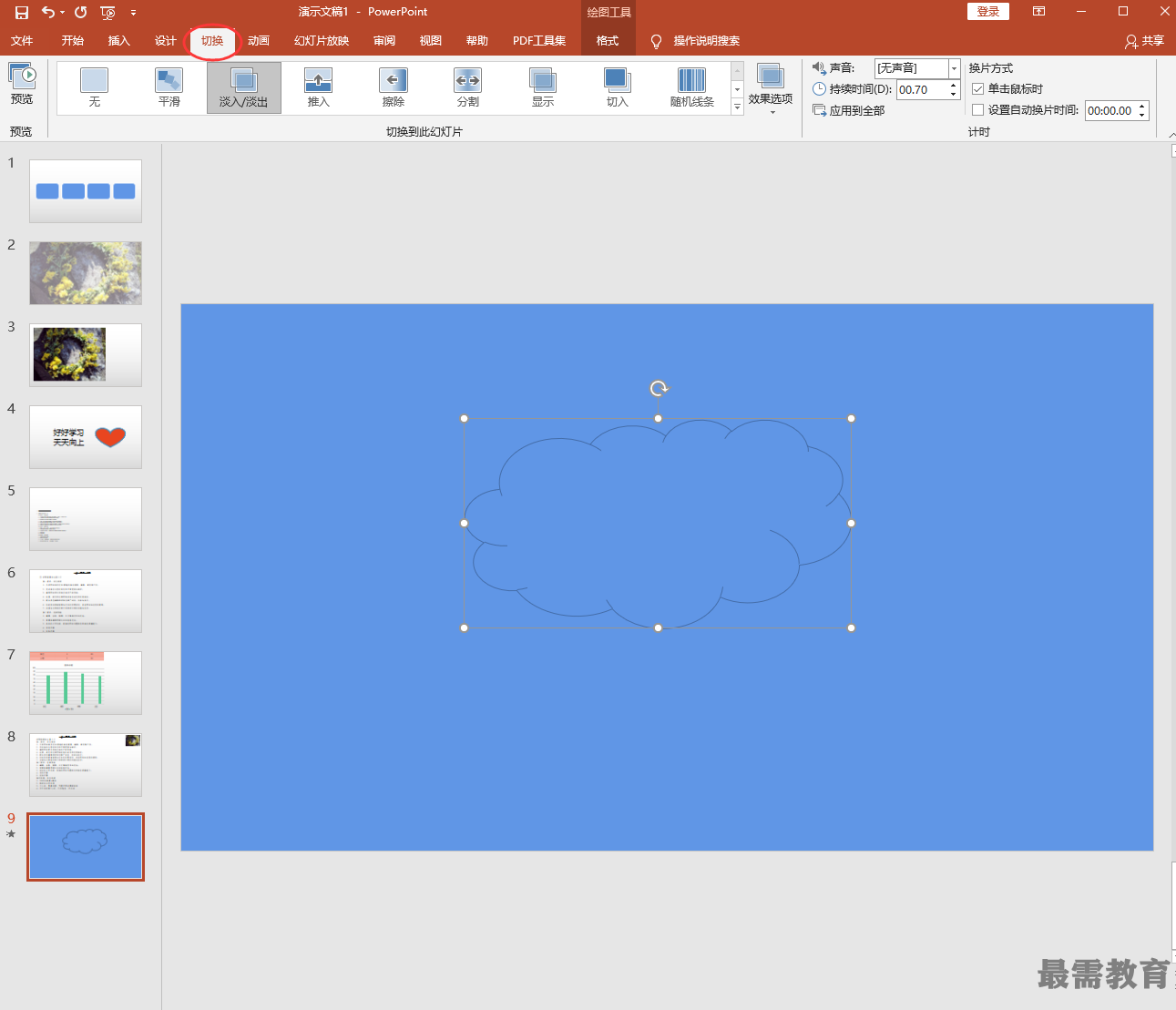Toggle the 单击鼠标时 checkbox
Screen dimensions: 1176x1010
[x=978, y=89]
